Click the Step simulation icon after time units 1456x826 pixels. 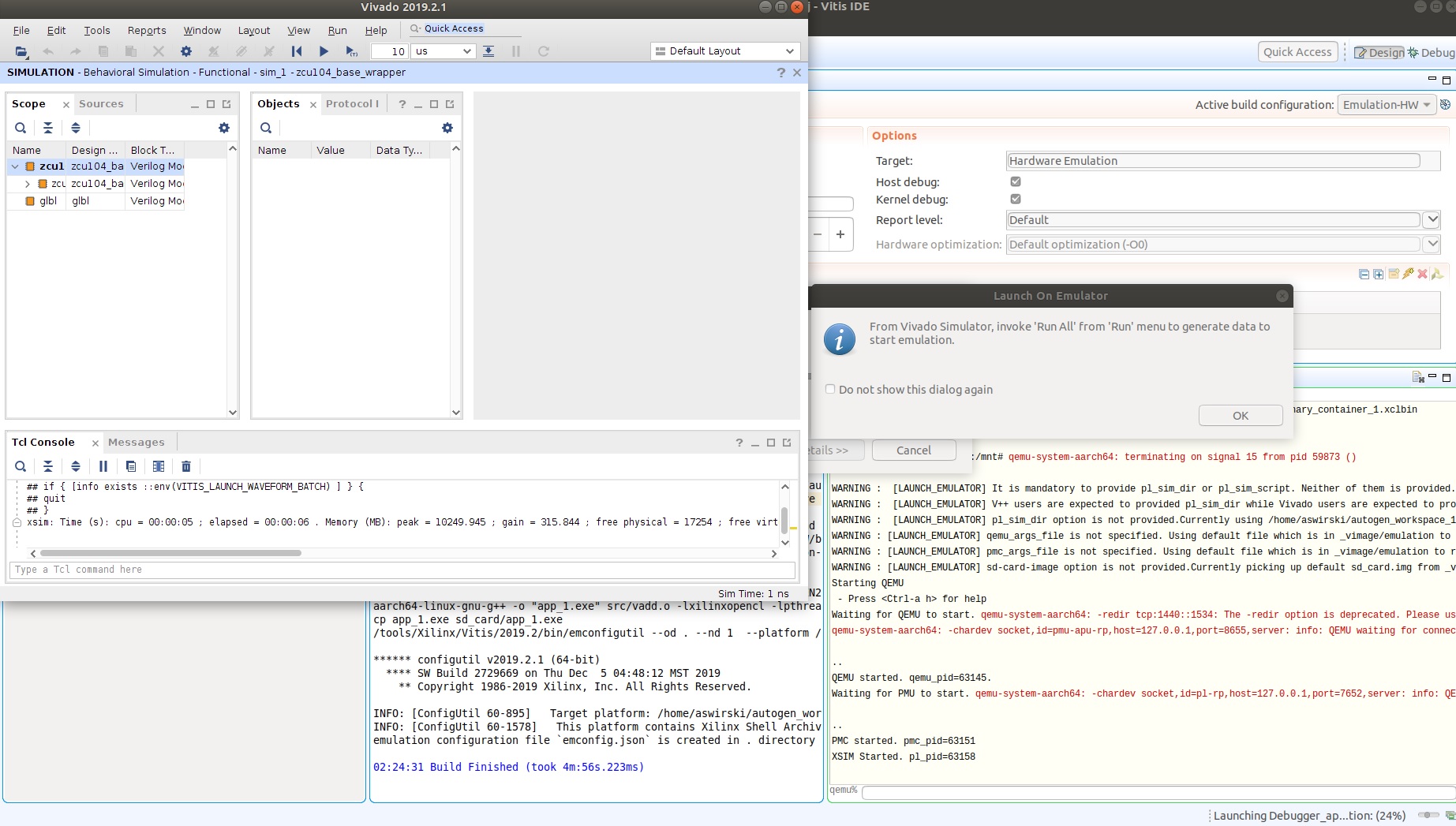(489, 51)
